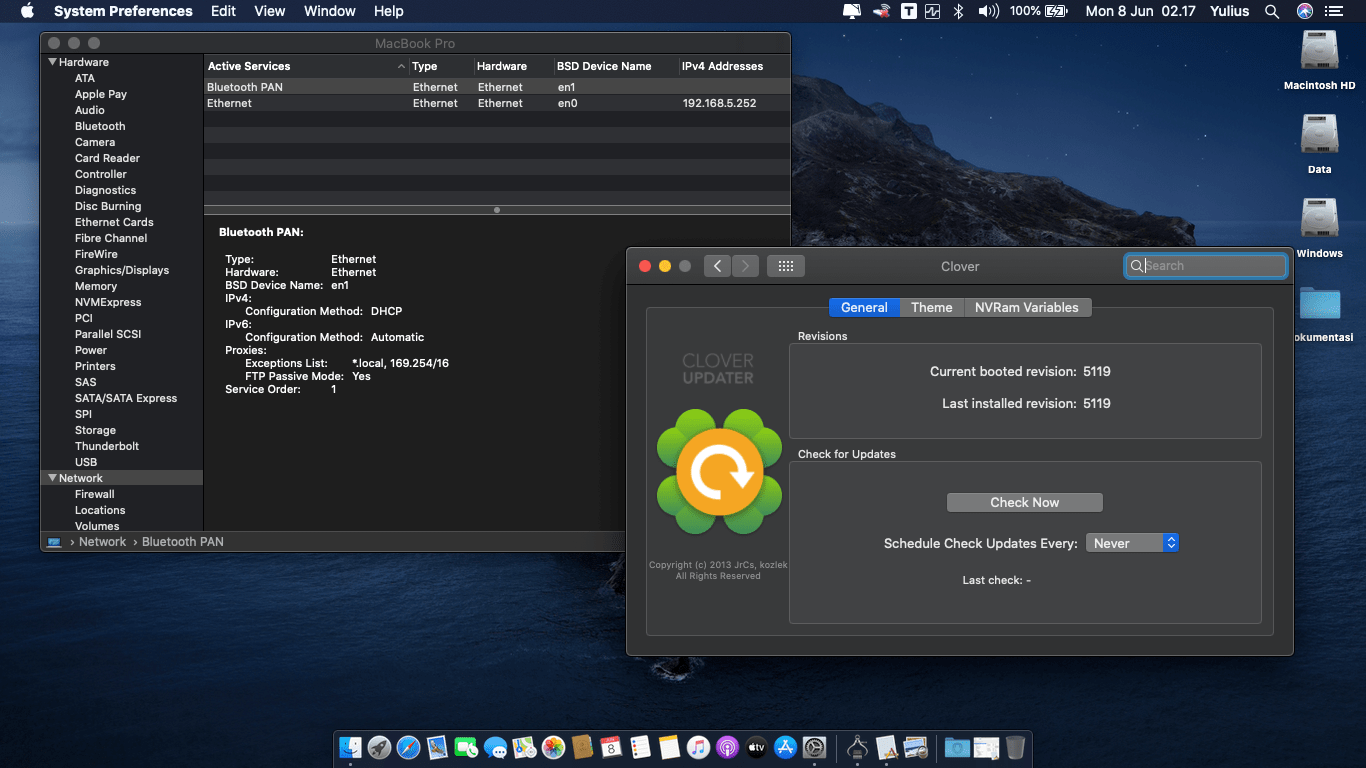1366x768 pixels.
Task: Open the Edit menu
Action: click(x=223, y=11)
